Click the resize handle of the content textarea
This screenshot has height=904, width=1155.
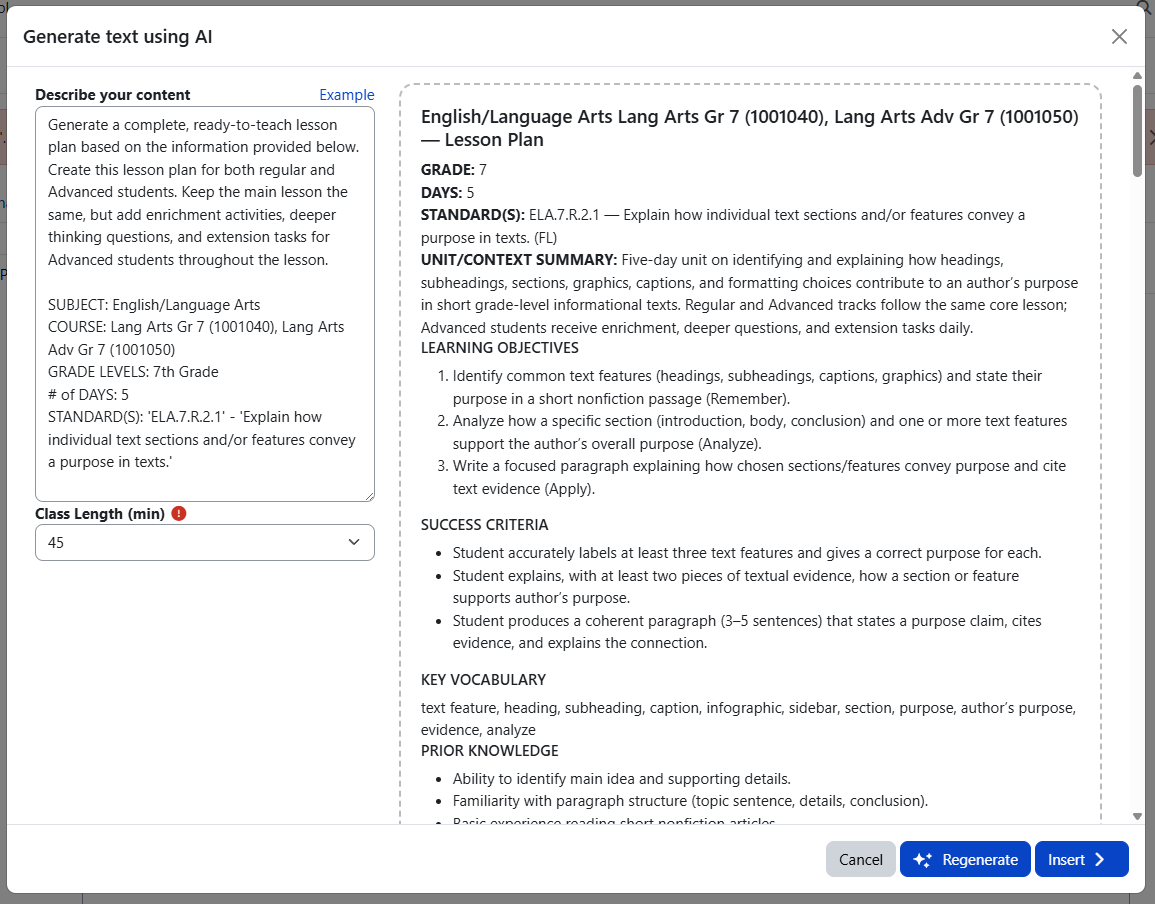(x=369, y=496)
